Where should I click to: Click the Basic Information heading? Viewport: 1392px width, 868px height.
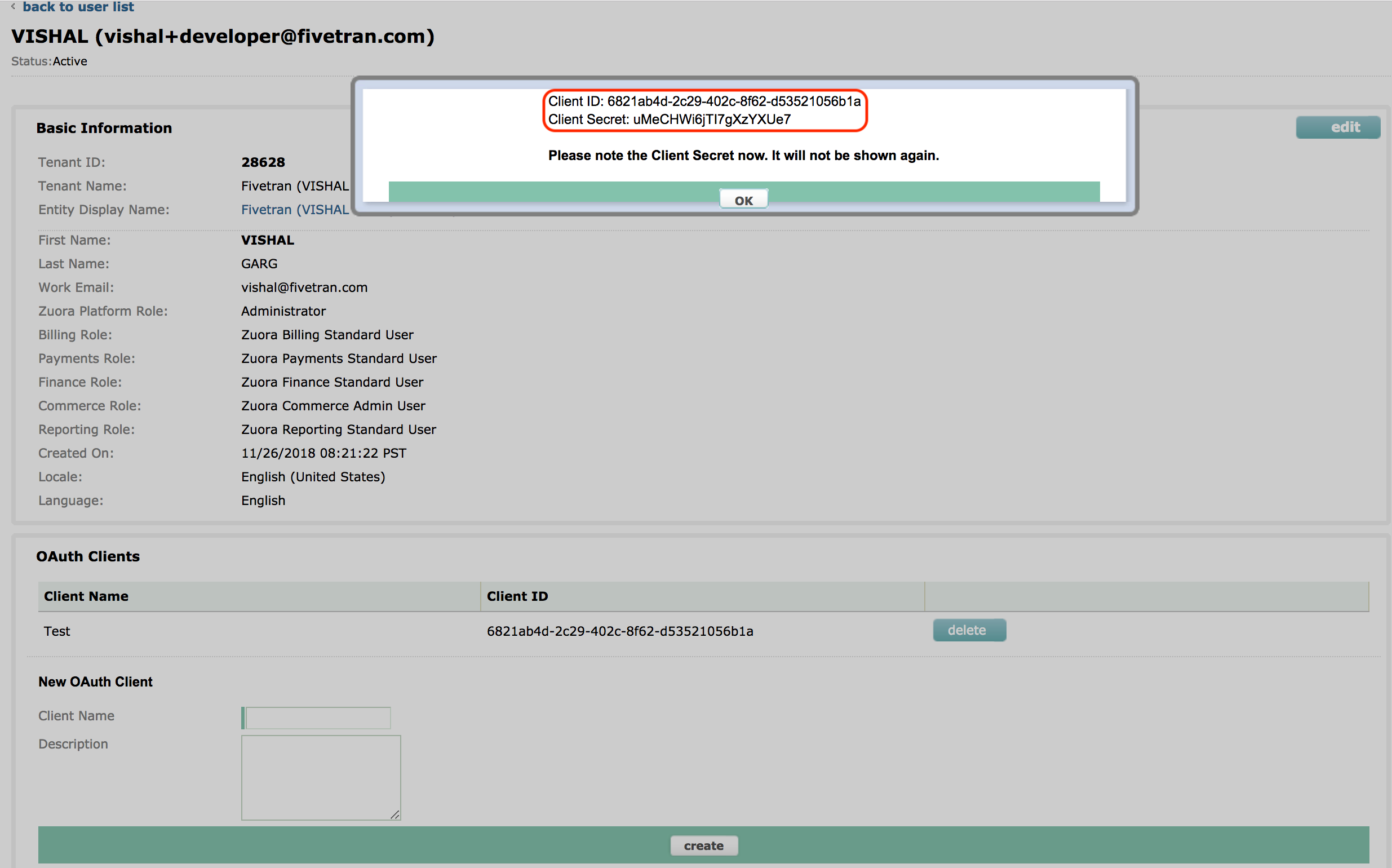(104, 128)
